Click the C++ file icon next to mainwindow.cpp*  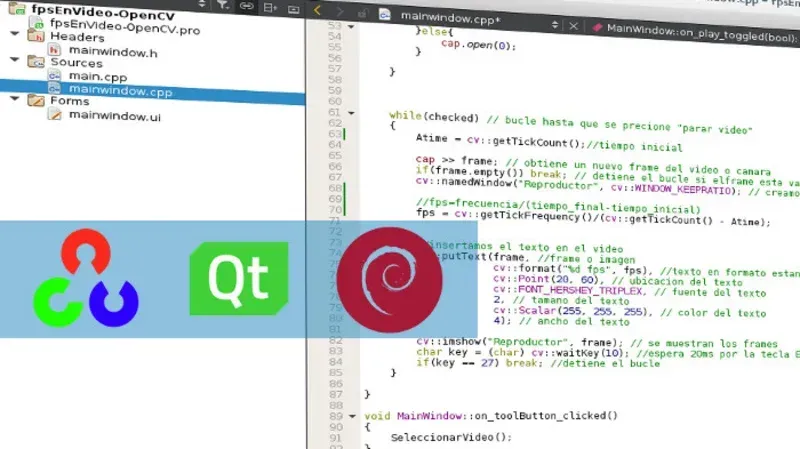[385, 15]
